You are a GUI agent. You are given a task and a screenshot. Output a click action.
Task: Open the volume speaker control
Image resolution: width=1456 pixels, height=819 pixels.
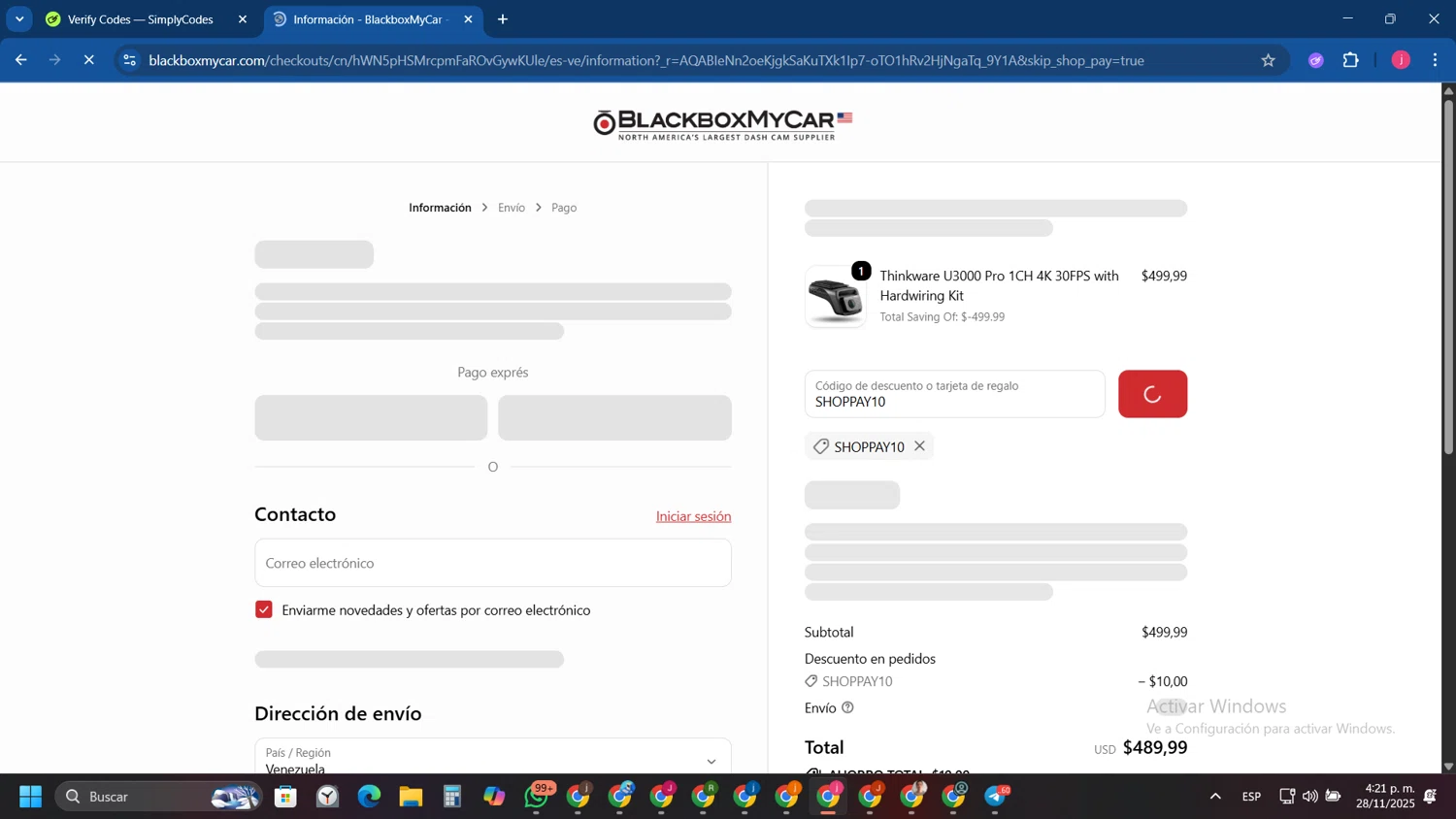click(x=1310, y=797)
